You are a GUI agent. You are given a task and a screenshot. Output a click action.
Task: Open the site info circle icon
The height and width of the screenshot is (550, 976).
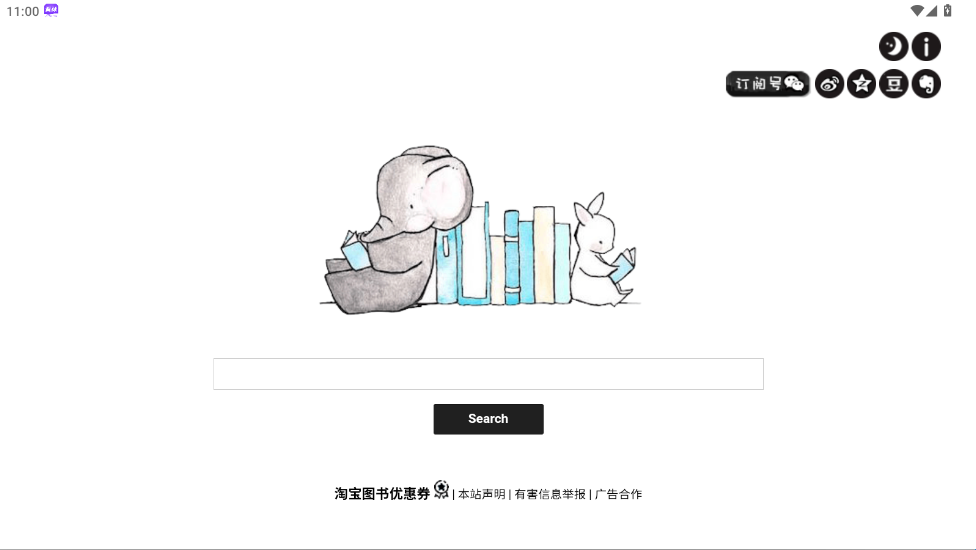click(x=926, y=47)
